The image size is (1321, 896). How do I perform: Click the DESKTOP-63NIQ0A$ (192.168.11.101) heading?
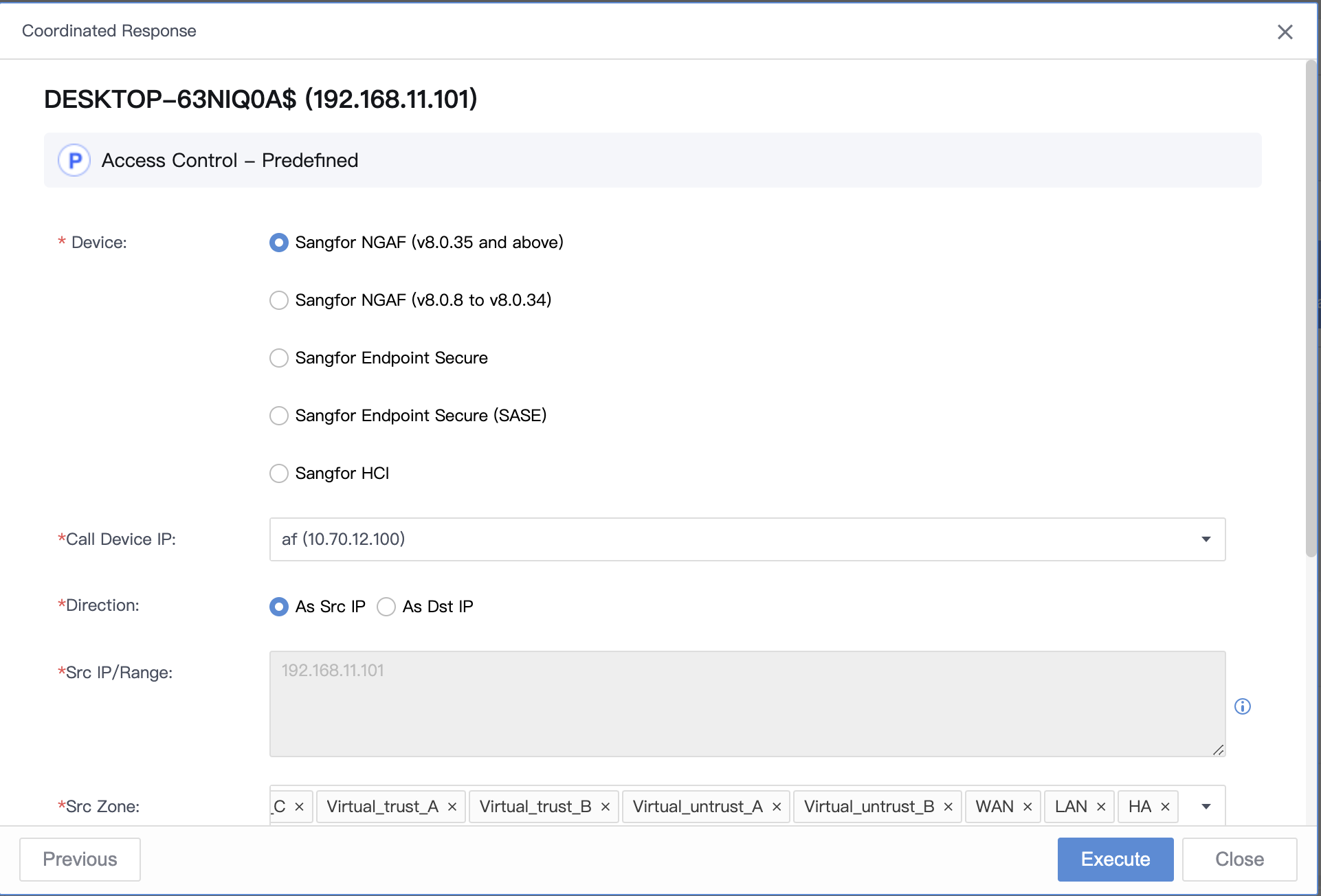[x=260, y=99]
